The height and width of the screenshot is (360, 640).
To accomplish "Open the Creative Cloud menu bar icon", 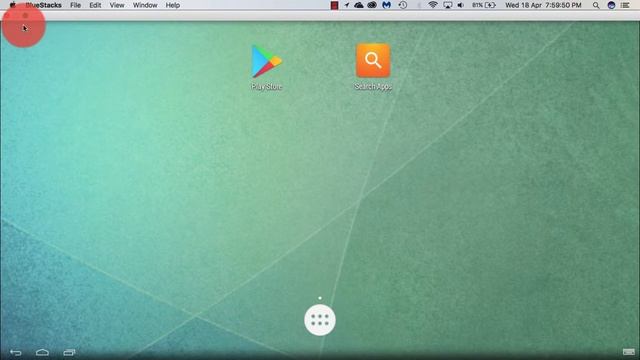I will [x=372, y=5].
